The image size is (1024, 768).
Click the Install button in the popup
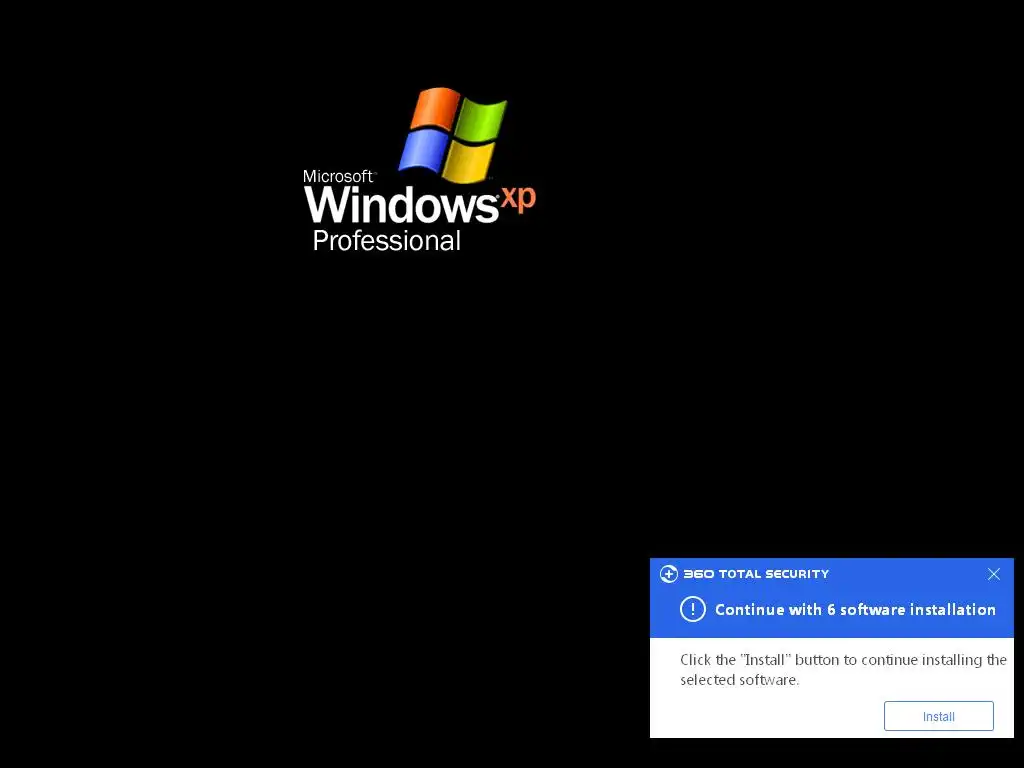(938, 716)
